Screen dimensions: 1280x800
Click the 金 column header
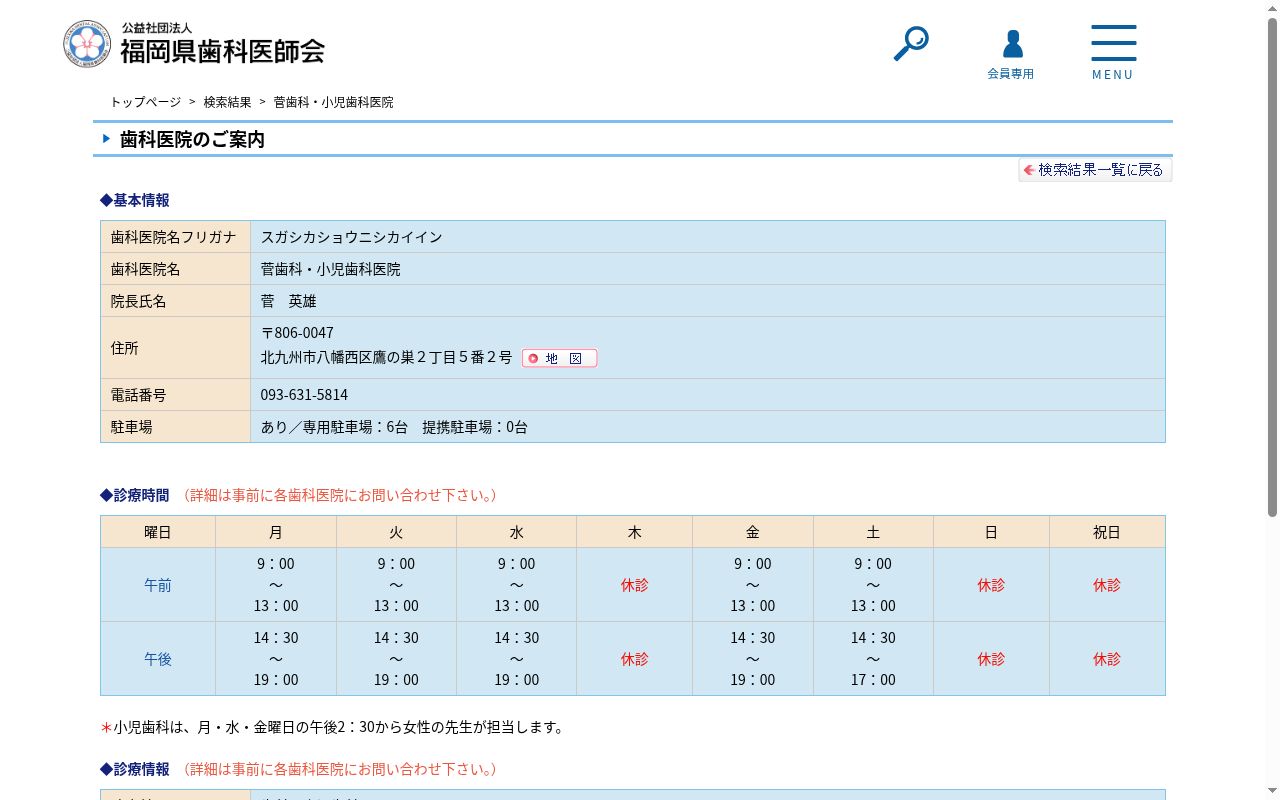click(752, 532)
